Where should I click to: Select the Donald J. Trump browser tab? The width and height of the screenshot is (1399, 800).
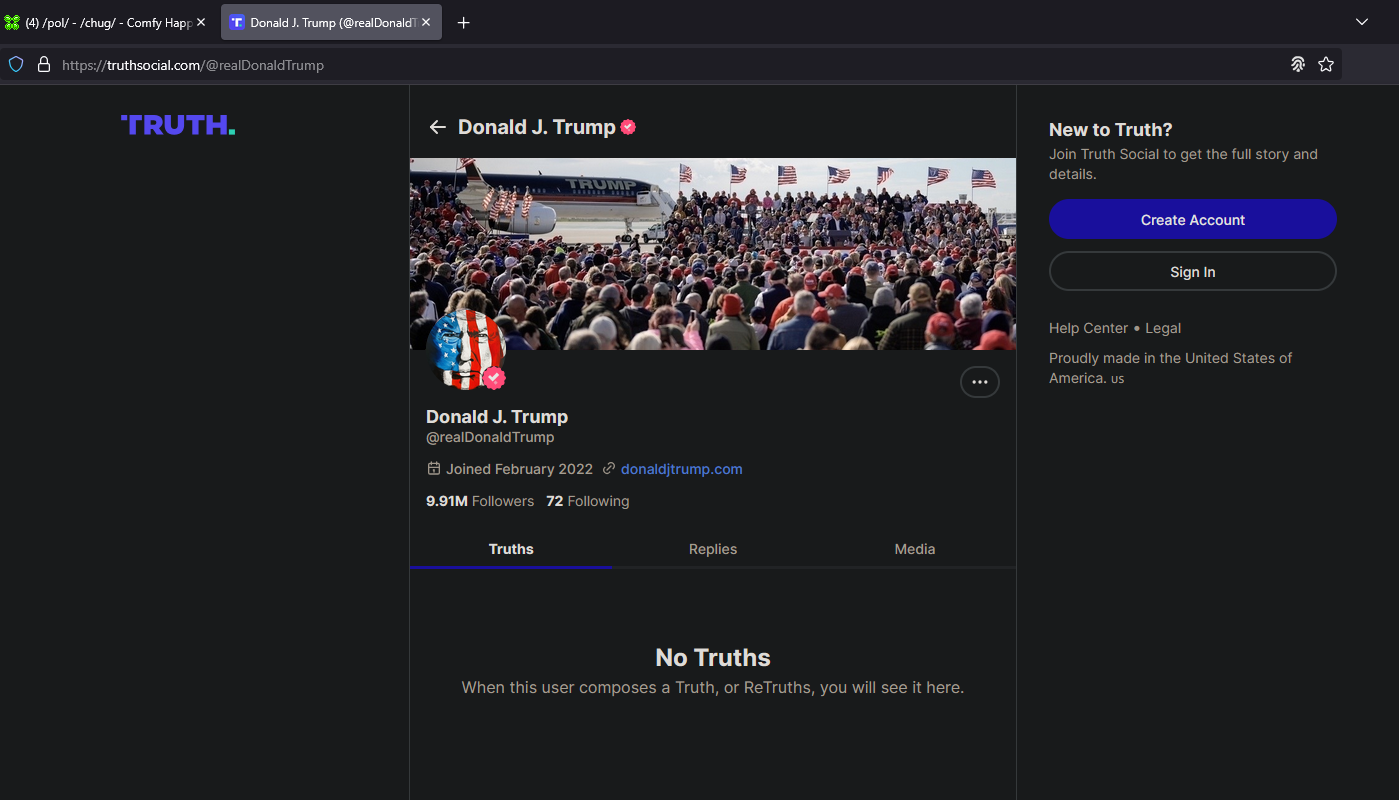pyautogui.click(x=331, y=22)
